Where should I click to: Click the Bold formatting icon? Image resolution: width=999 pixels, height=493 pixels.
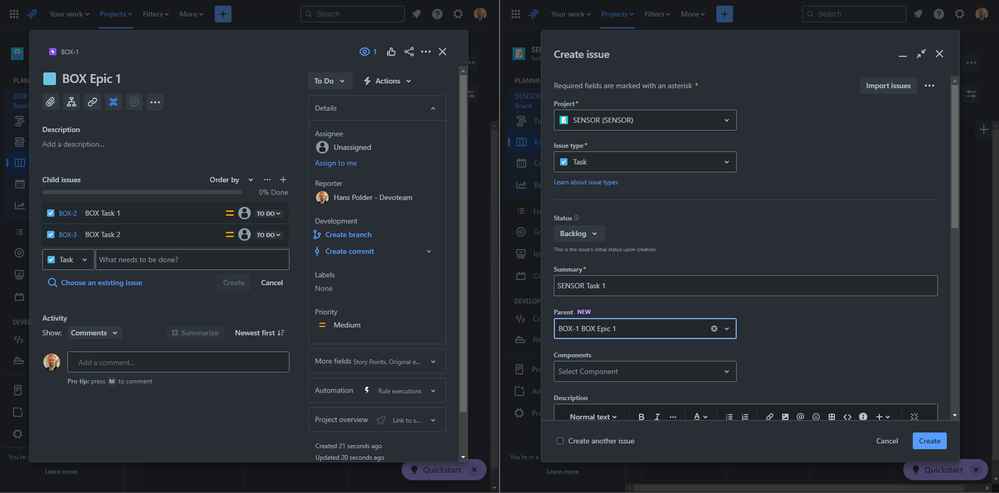click(641, 417)
